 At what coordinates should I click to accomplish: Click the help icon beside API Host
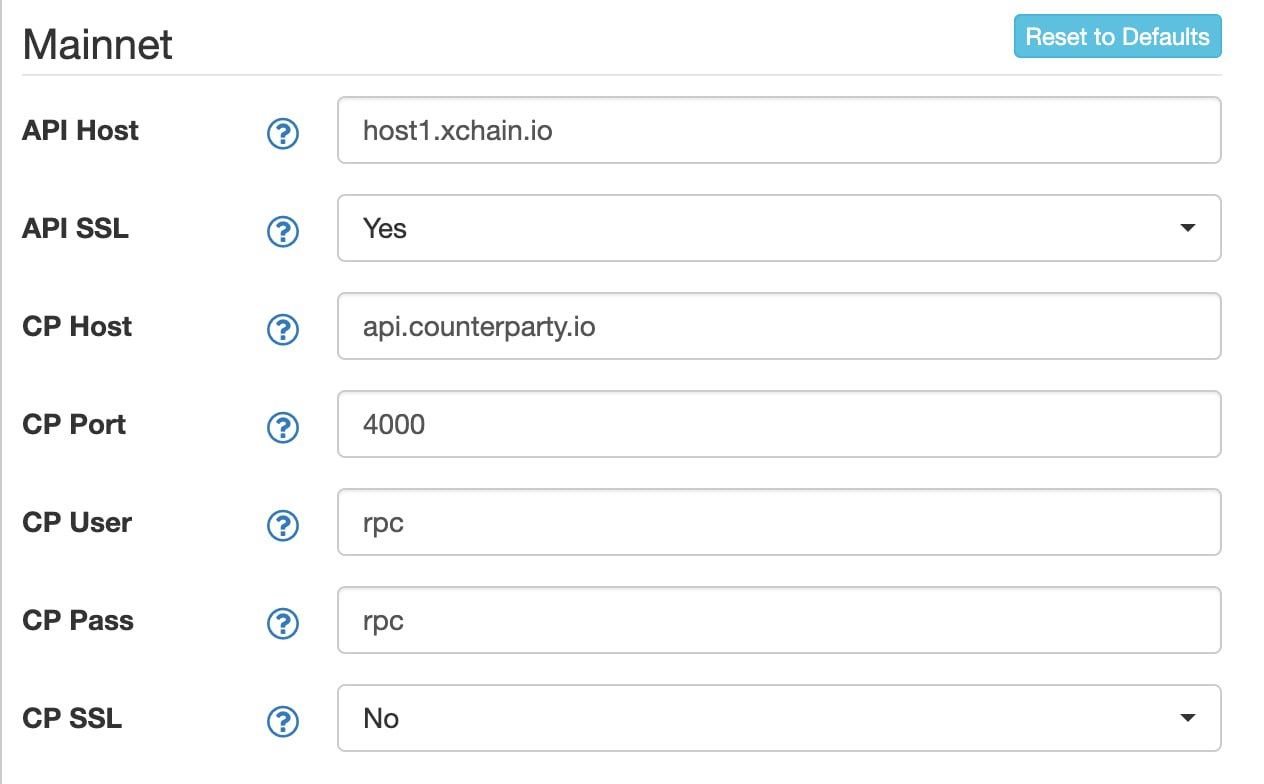[x=283, y=133]
